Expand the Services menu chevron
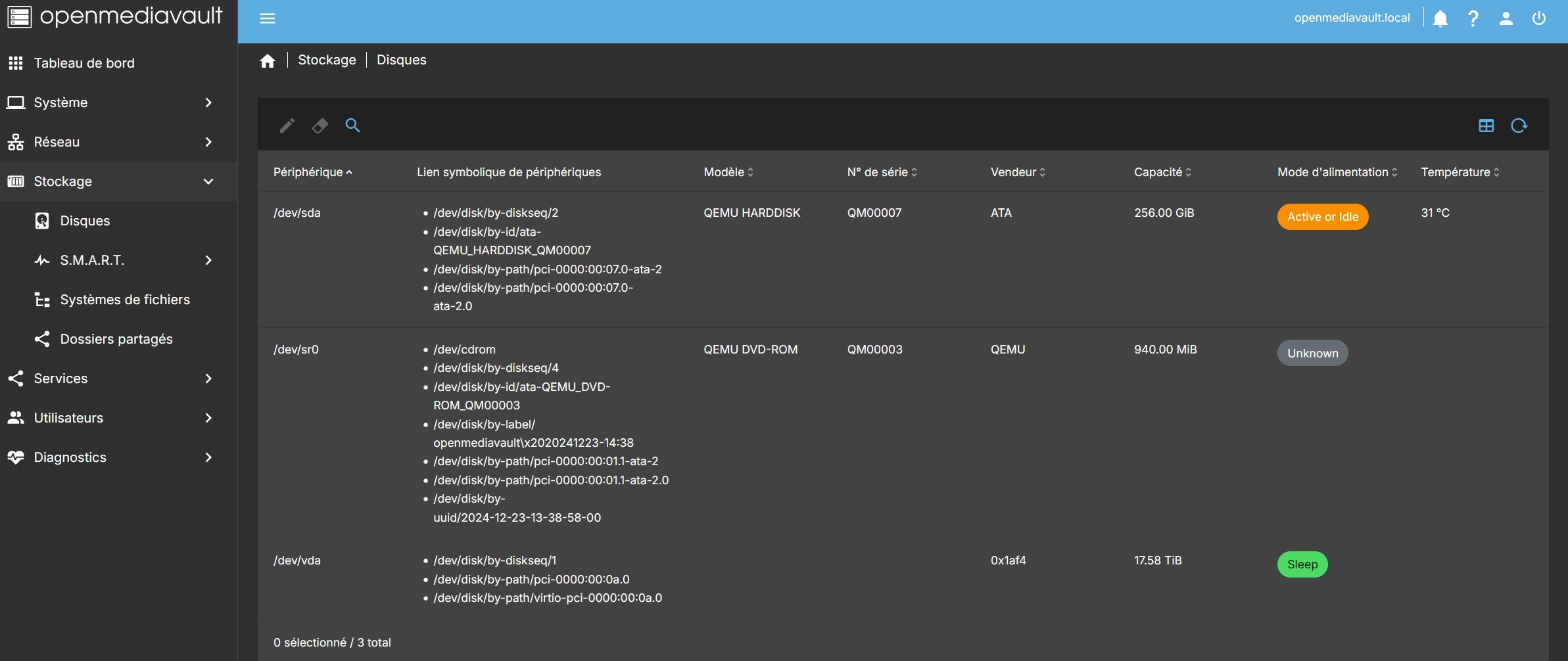Viewport: 1568px width, 661px height. [208, 378]
